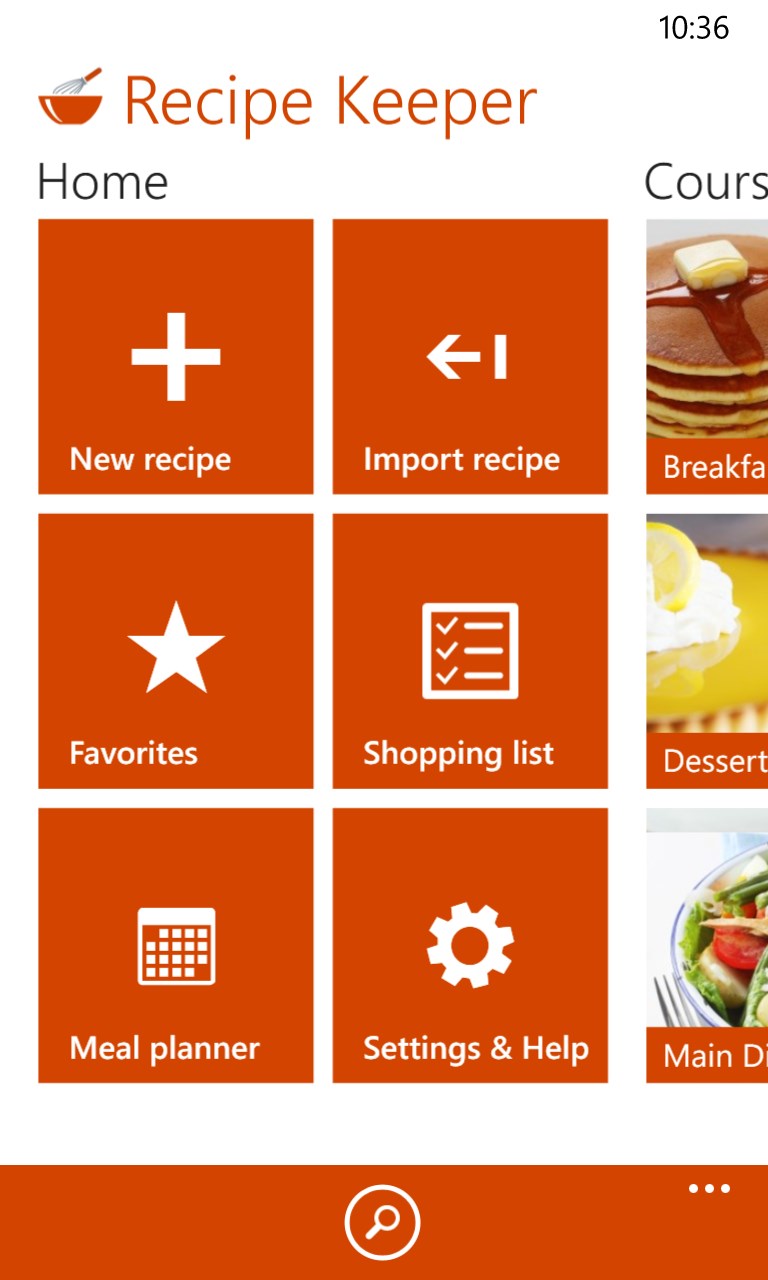Tap the Recipe Keeper bowl logo
The image size is (768, 1280).
coord(70,96)
